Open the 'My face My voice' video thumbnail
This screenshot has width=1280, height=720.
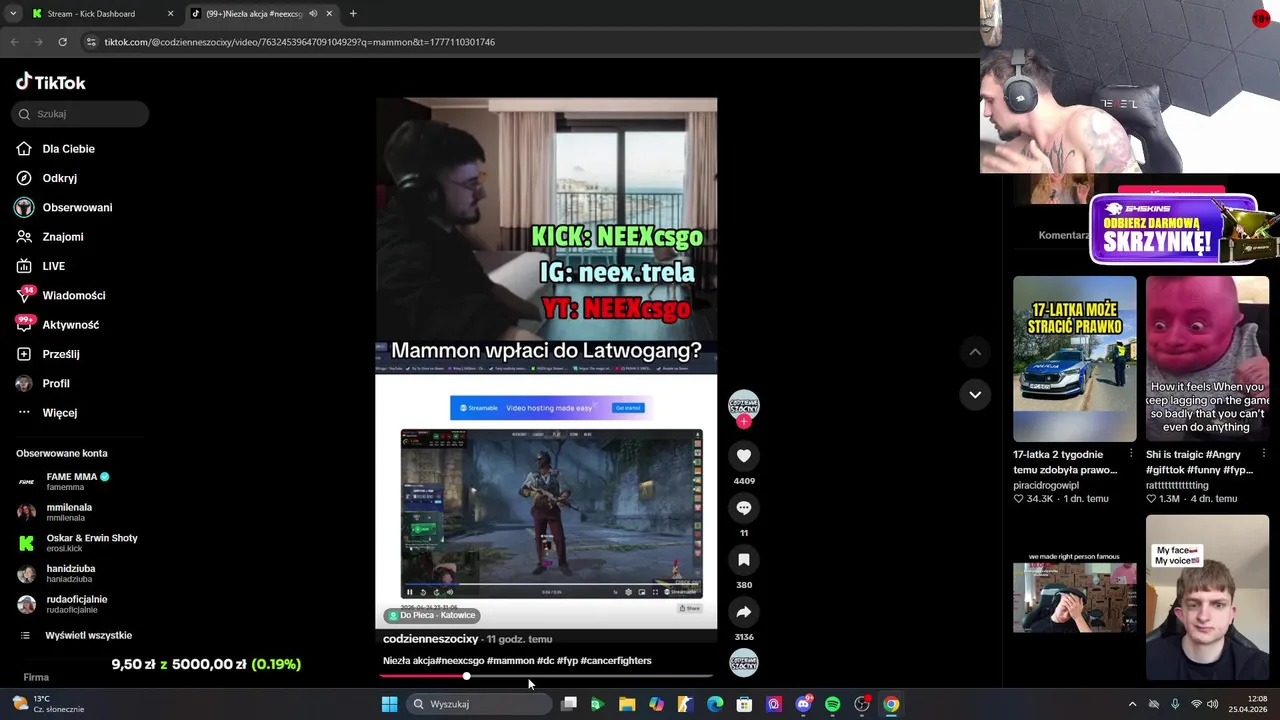click(x=1208, y=598)
